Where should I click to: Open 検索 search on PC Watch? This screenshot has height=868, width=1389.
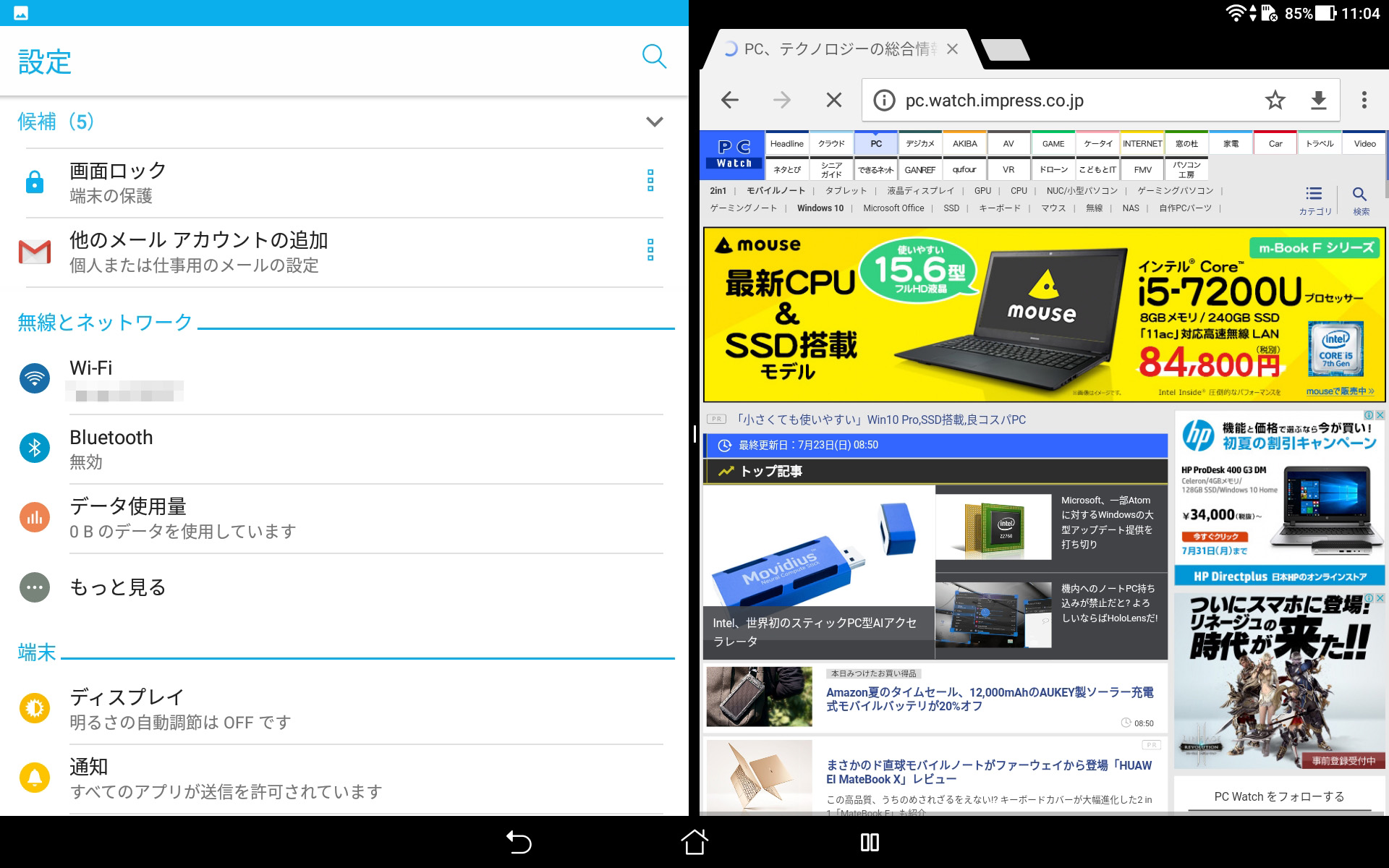click(x=1361, y=200)
